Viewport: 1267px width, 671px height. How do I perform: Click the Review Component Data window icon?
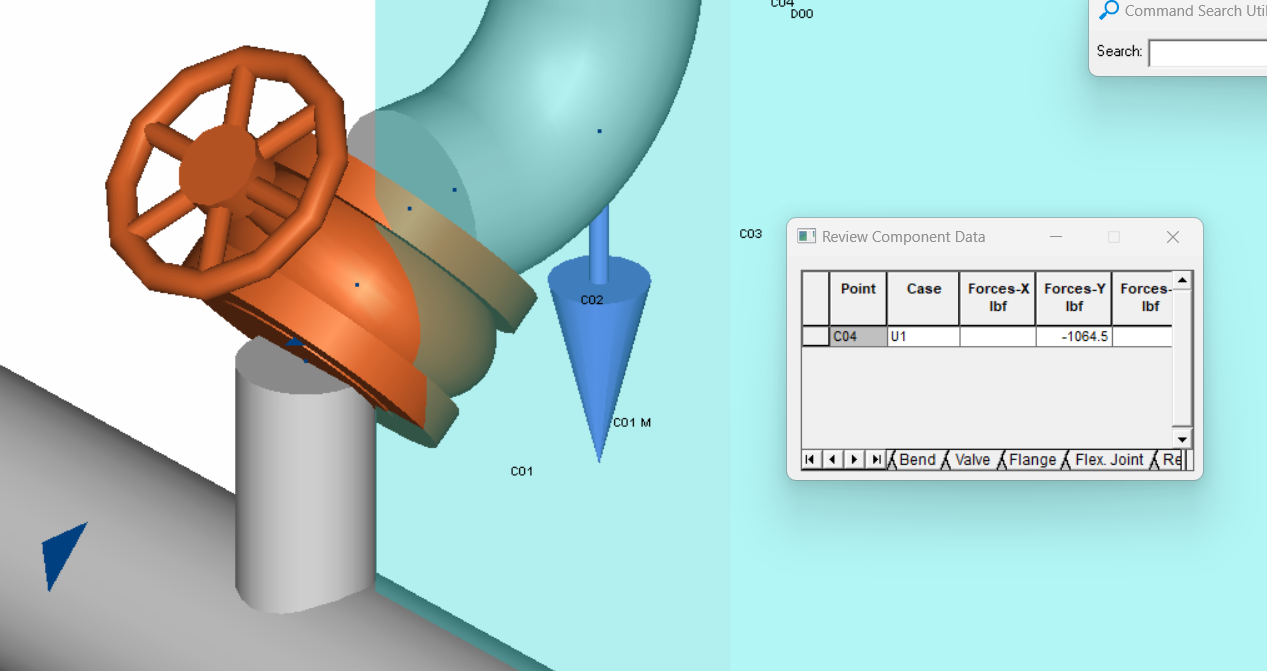(807, 237)
